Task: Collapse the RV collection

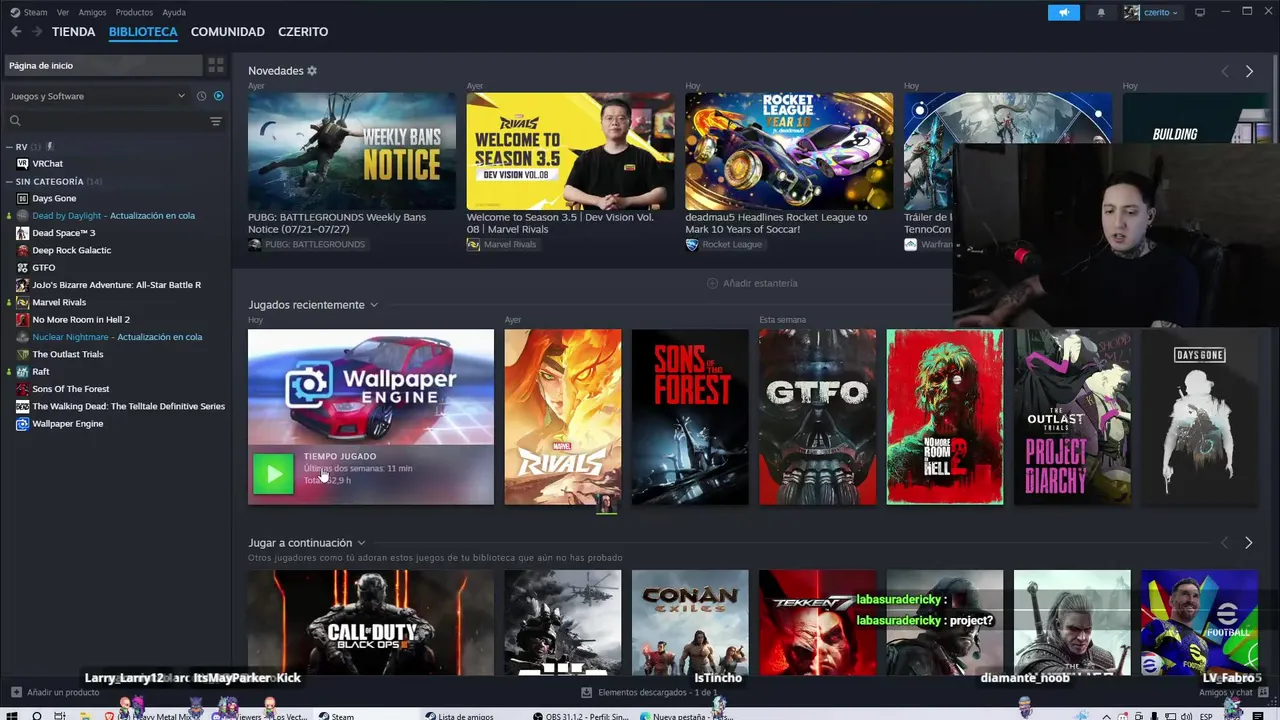Action: [9, 147]
